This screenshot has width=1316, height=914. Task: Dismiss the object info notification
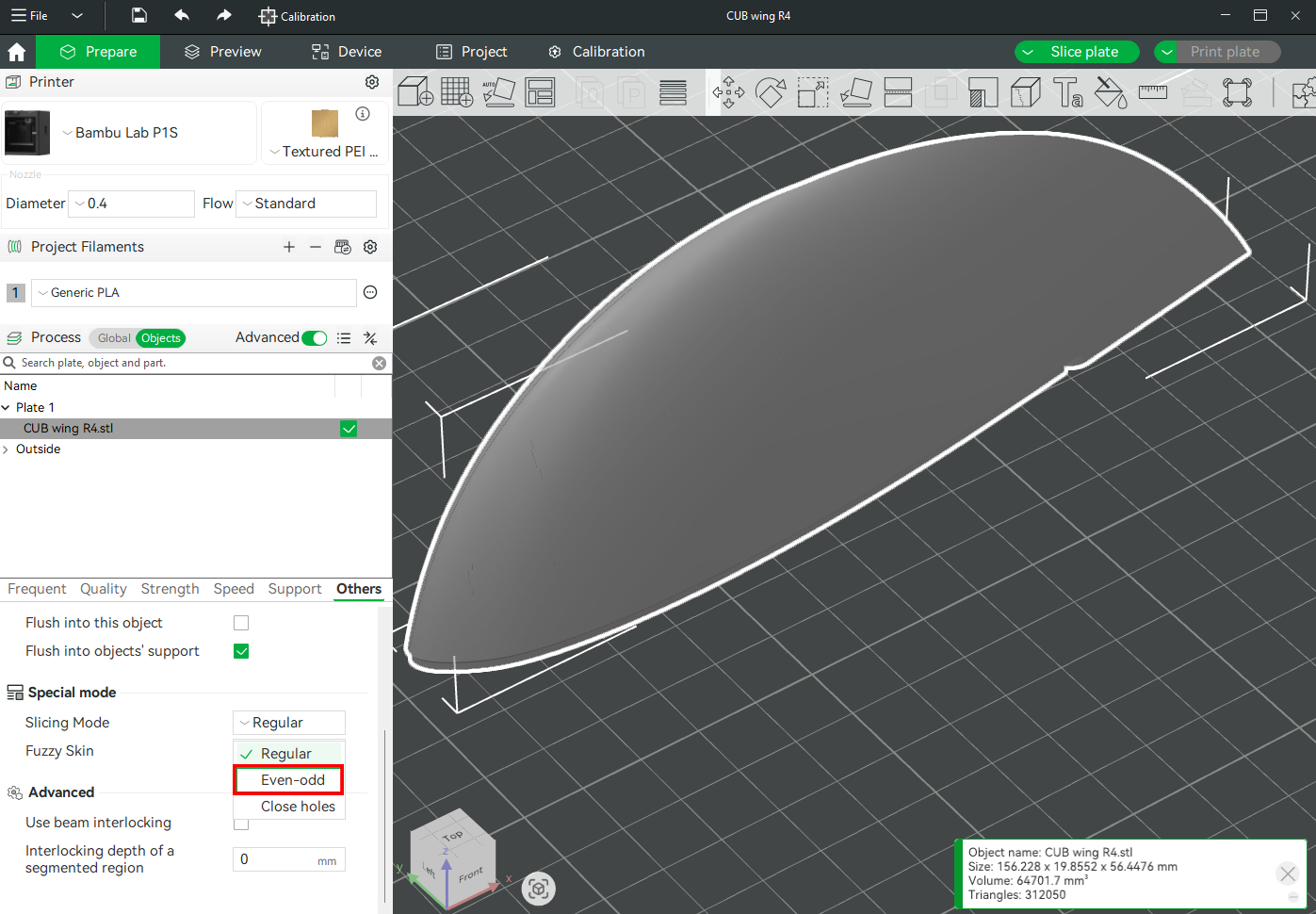[x=1288, y=873]
